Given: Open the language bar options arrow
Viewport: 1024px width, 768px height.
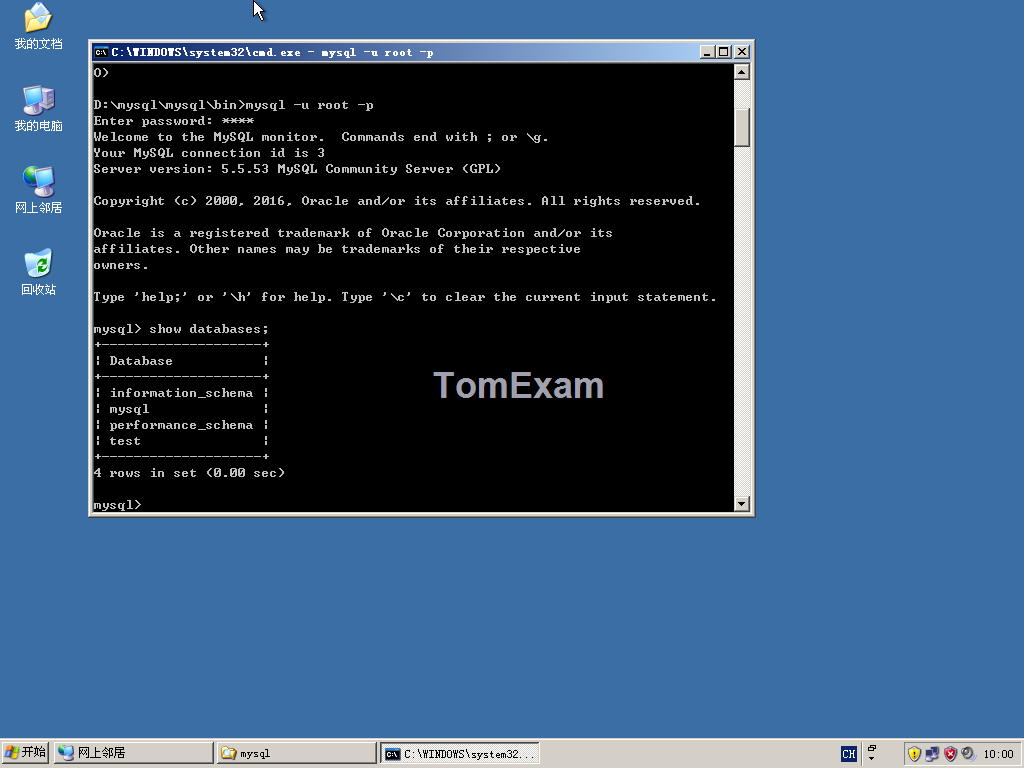Looking at the screenshot, I should tap(872, 759).
